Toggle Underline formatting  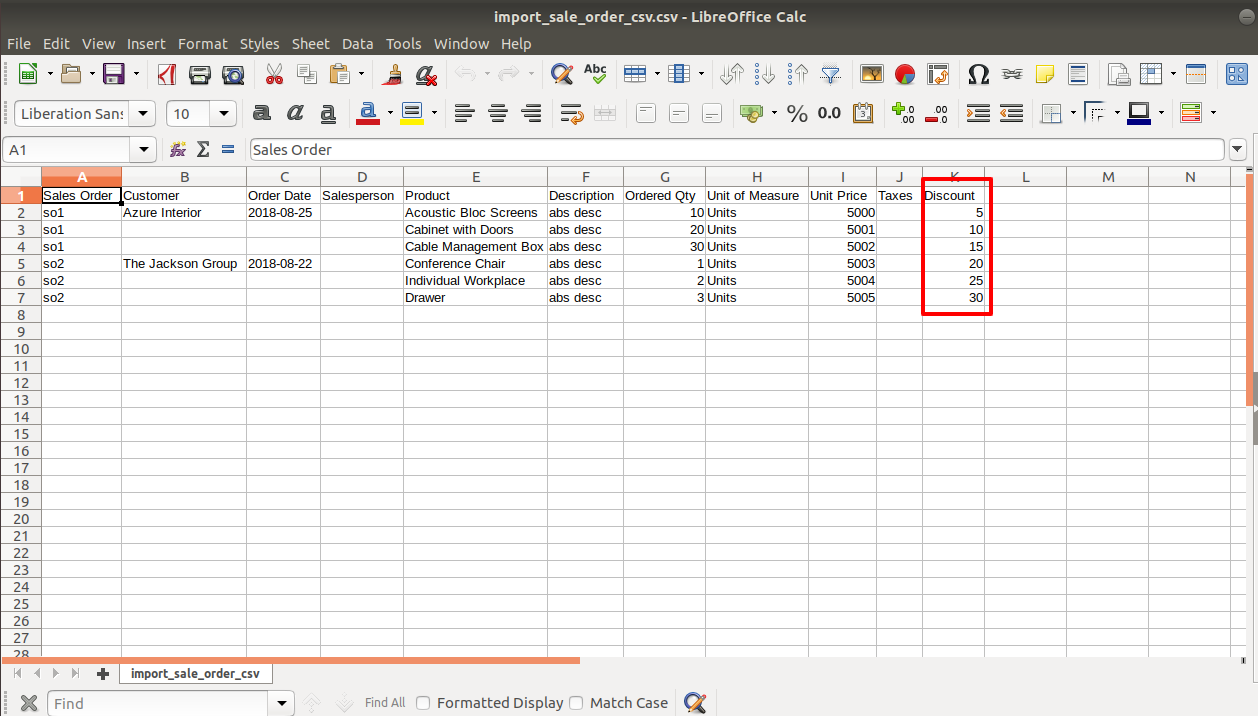click(328, 113)
